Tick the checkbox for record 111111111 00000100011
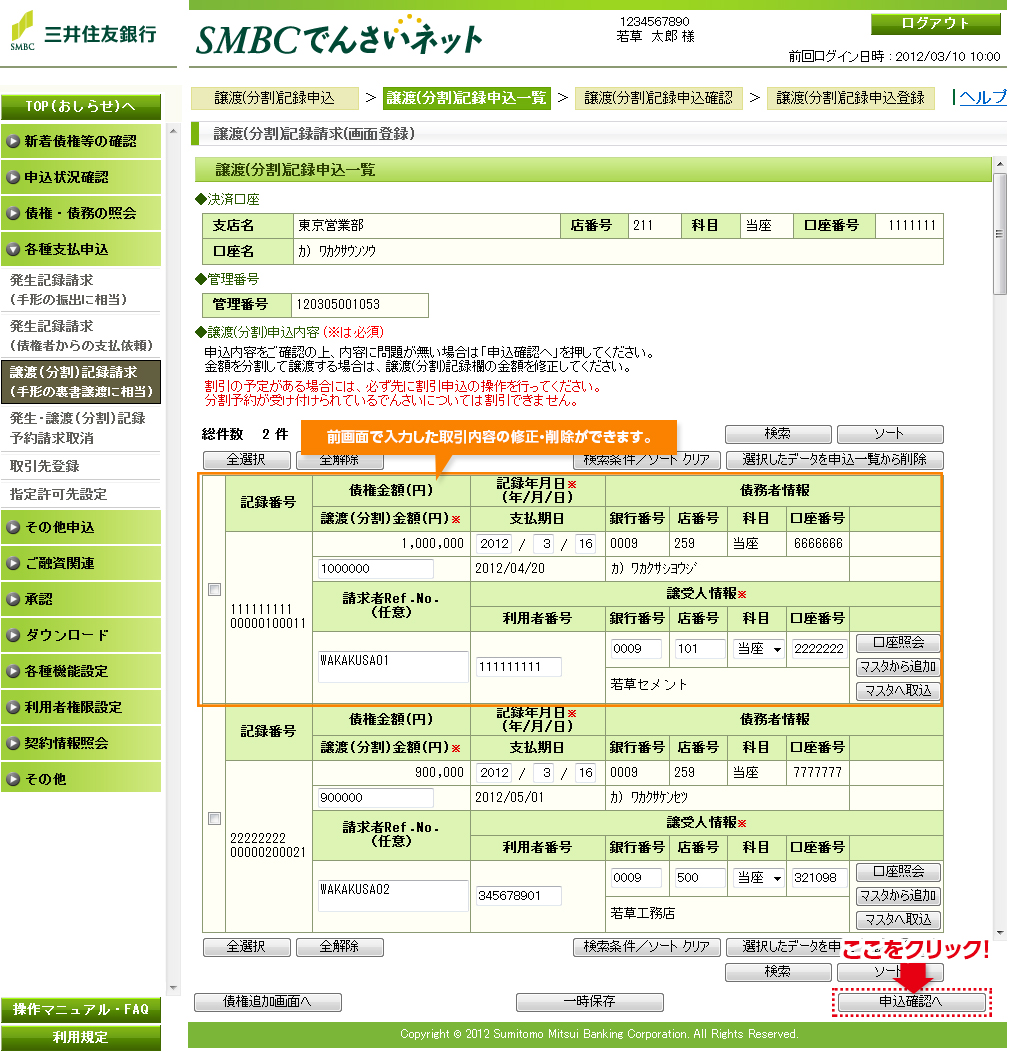The width and height of the screenshot is (1012, 1052). point(215,590)
